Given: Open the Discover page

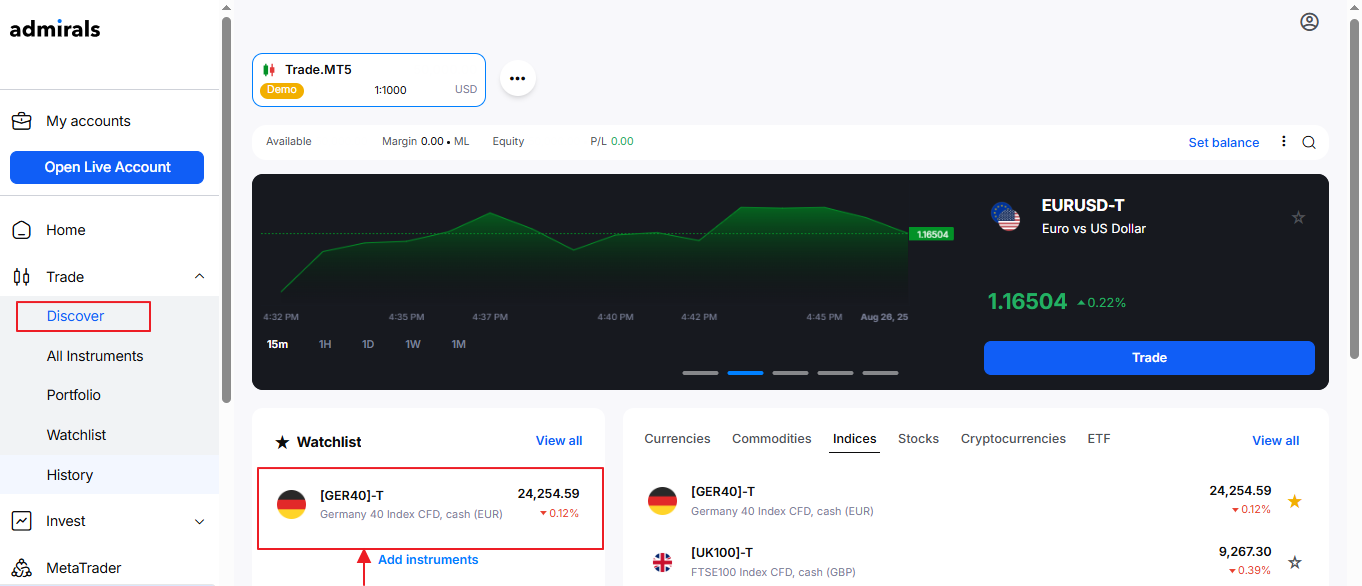Looking at the screenshot, I should [76, 316].
